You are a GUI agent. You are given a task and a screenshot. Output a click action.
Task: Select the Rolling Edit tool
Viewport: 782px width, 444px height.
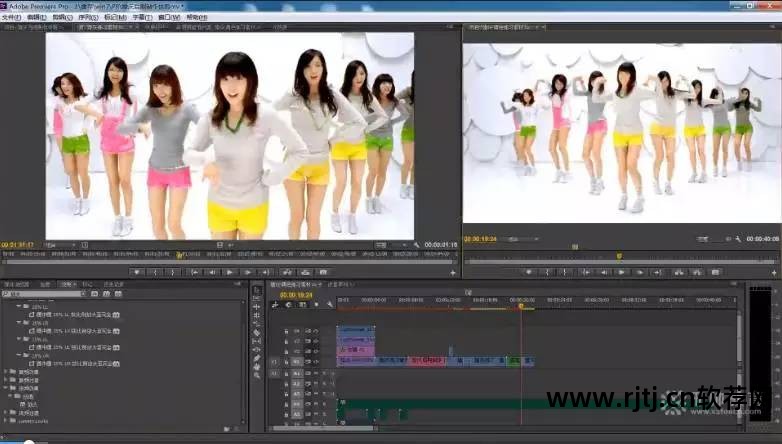pos(257,315)
